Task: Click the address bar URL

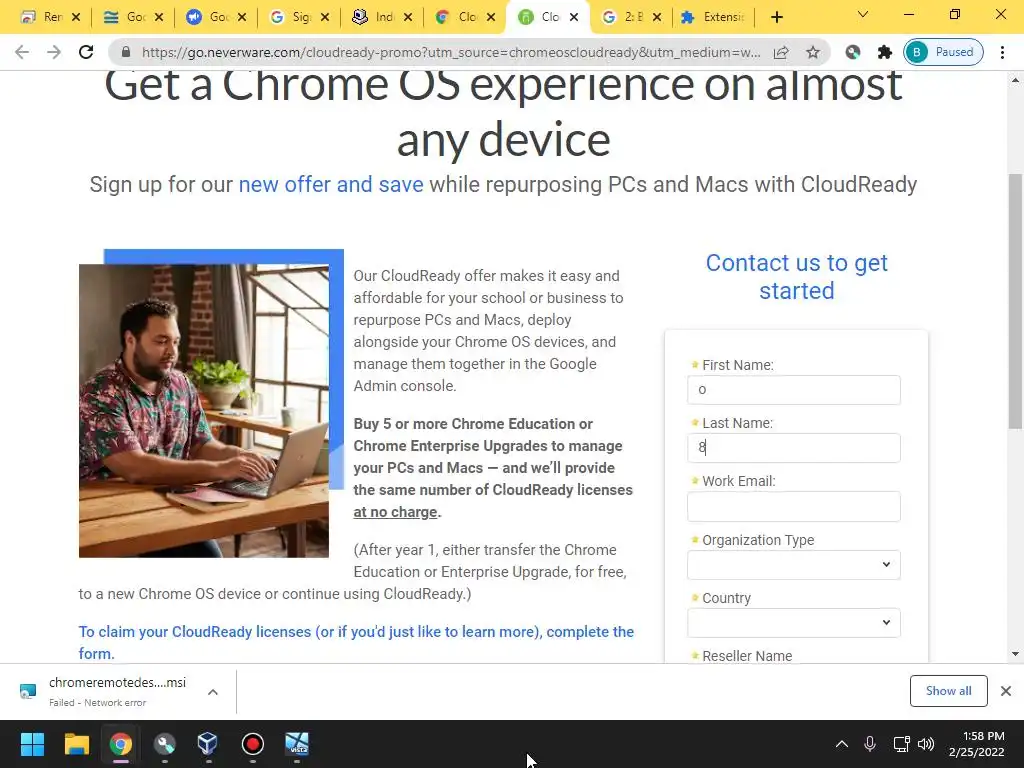Action: point(451,52)
